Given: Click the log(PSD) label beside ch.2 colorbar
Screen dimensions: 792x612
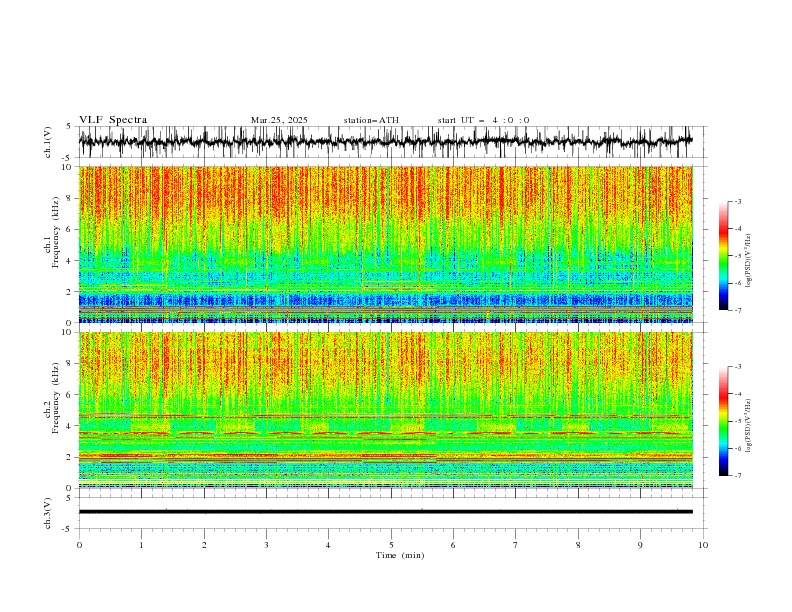Looking at the screenshot, I should 749,425.
